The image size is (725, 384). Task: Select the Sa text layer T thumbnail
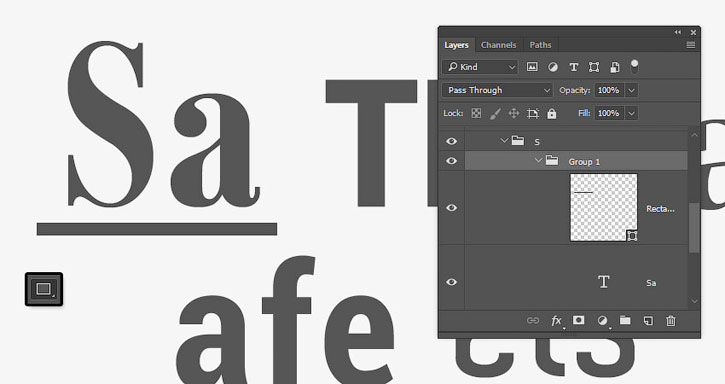pyautogui.click(x=603, y=282)
